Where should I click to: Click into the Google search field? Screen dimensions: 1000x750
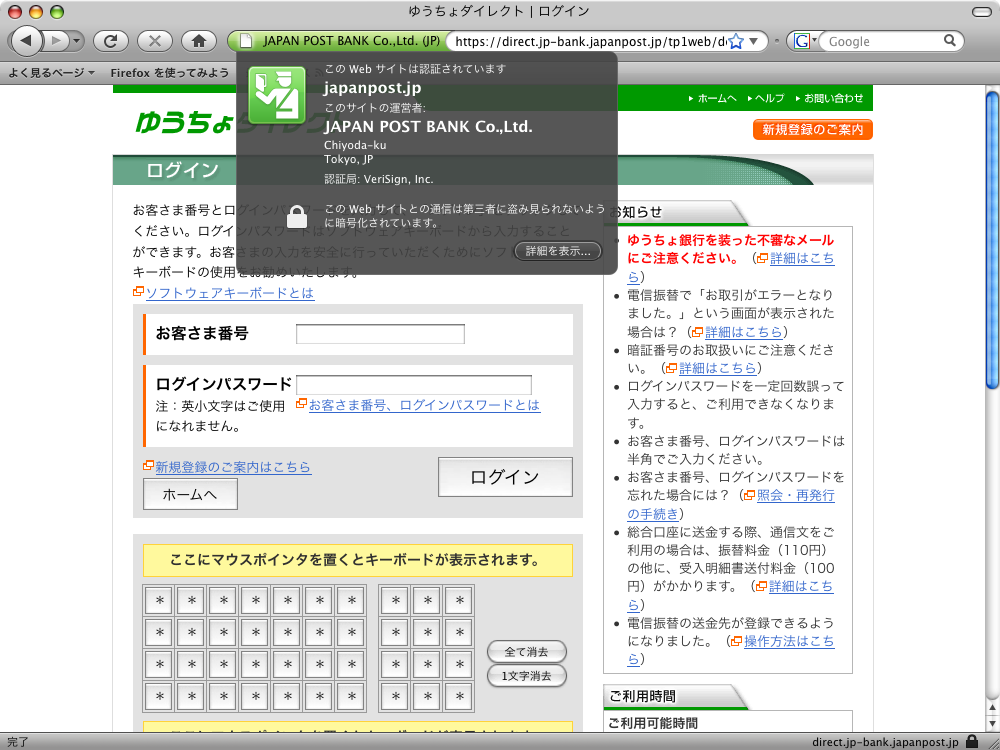point(883,41)
